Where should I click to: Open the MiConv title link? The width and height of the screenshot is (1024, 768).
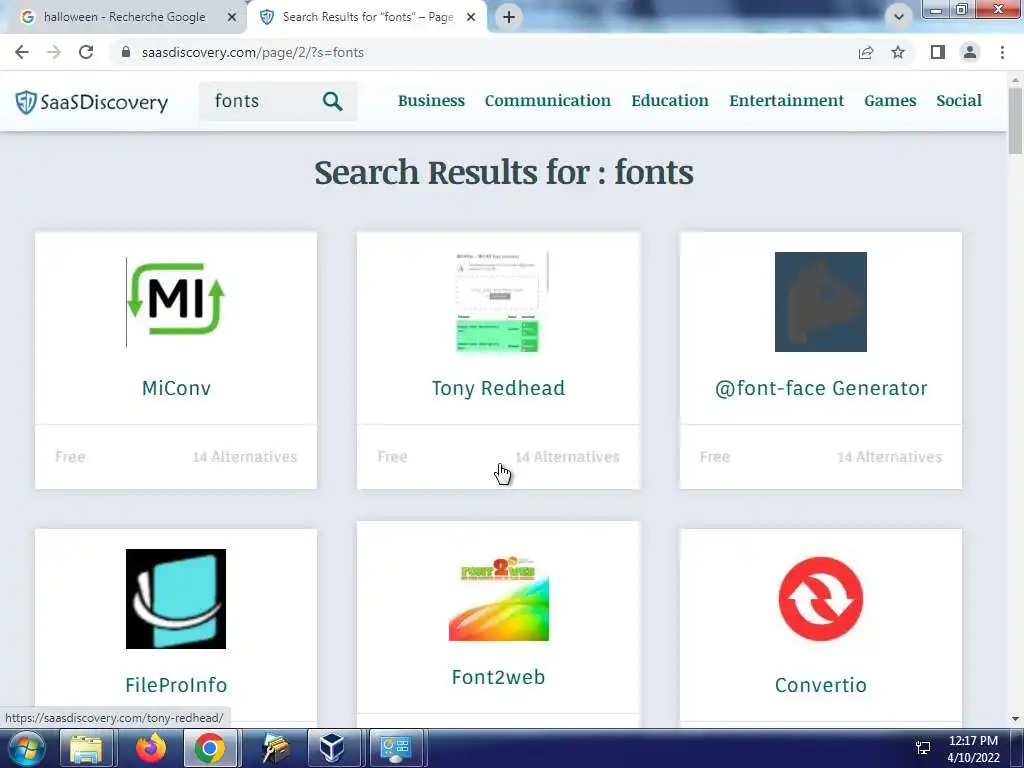(x=176, y=388)
